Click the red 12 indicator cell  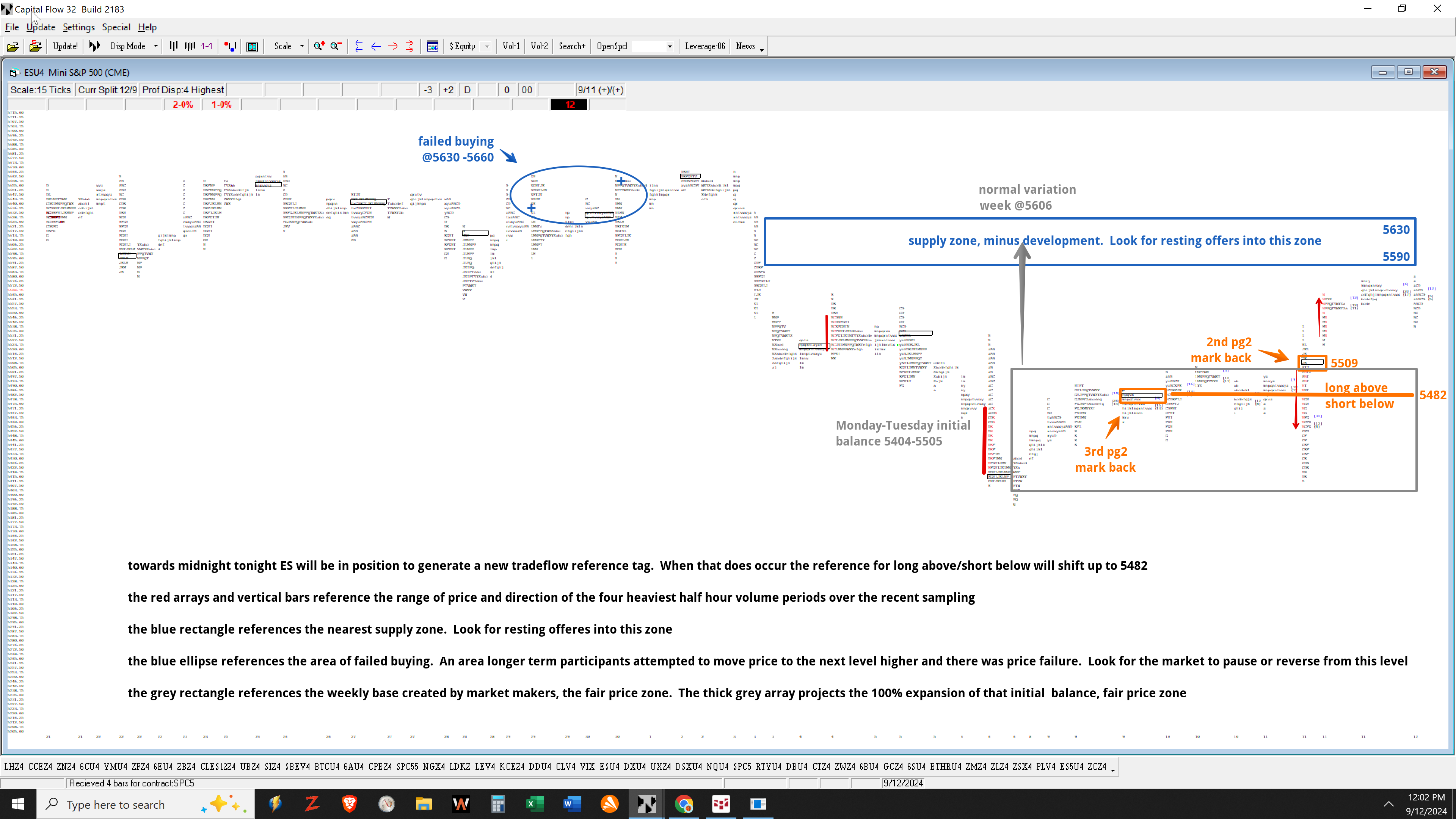(x=569, y=105)
